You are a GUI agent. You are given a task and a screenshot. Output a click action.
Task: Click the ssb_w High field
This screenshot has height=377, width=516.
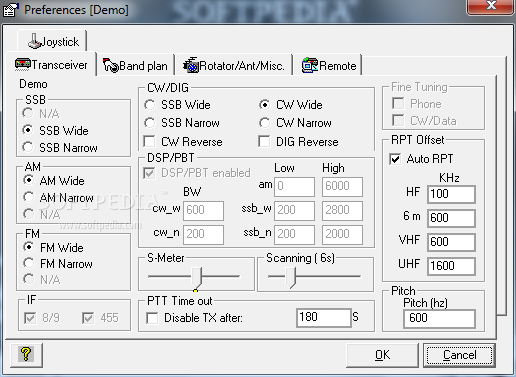click(342, 210)
